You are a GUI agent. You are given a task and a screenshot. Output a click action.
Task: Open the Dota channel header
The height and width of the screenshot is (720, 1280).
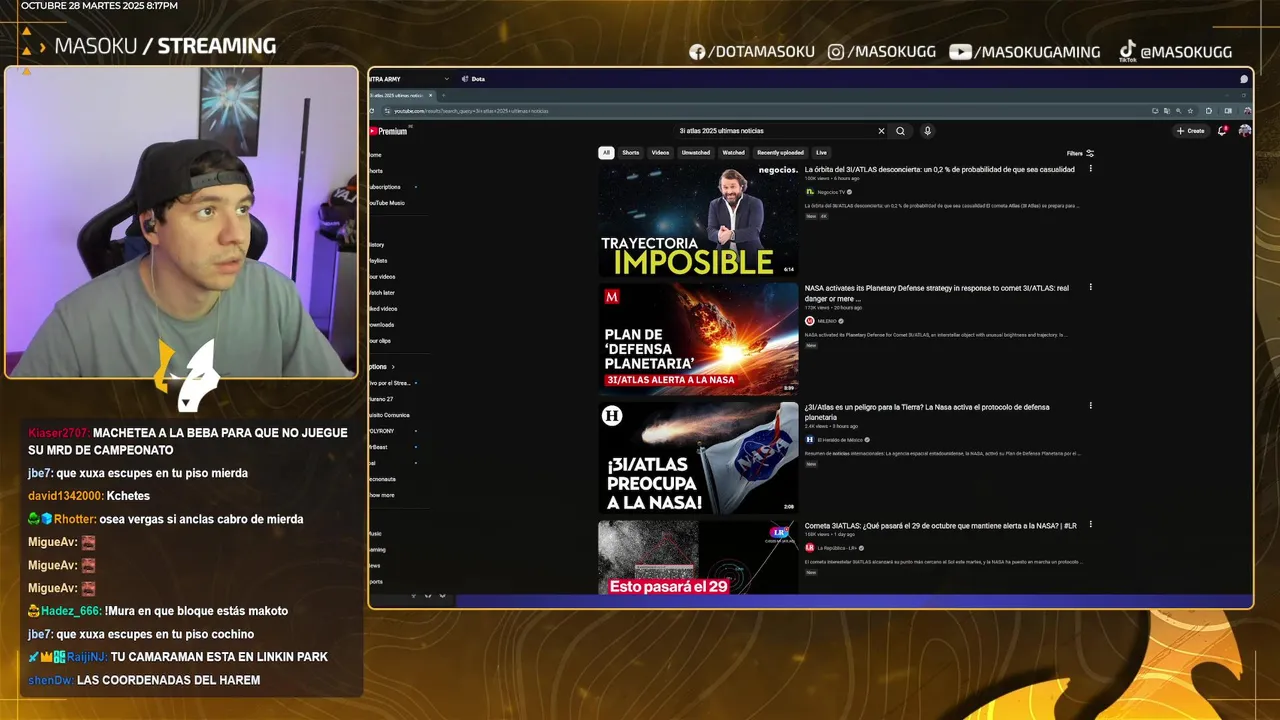pos(473,79)
